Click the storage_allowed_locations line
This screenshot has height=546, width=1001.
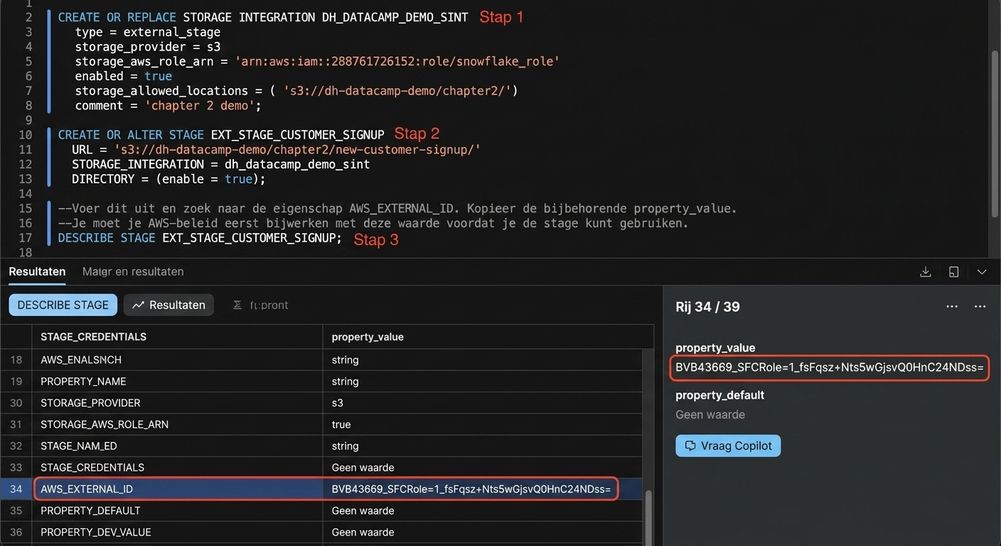[x=296, y=91]
